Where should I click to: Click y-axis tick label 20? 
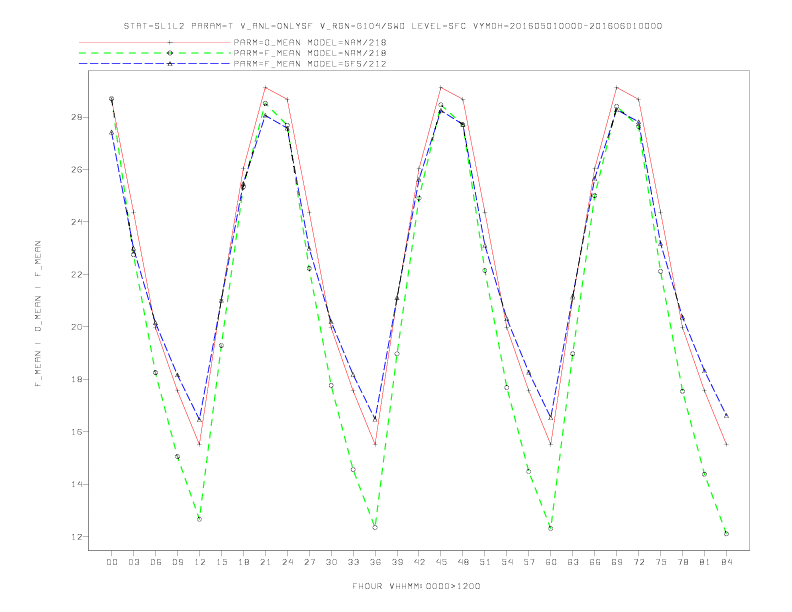coord(76,327)
